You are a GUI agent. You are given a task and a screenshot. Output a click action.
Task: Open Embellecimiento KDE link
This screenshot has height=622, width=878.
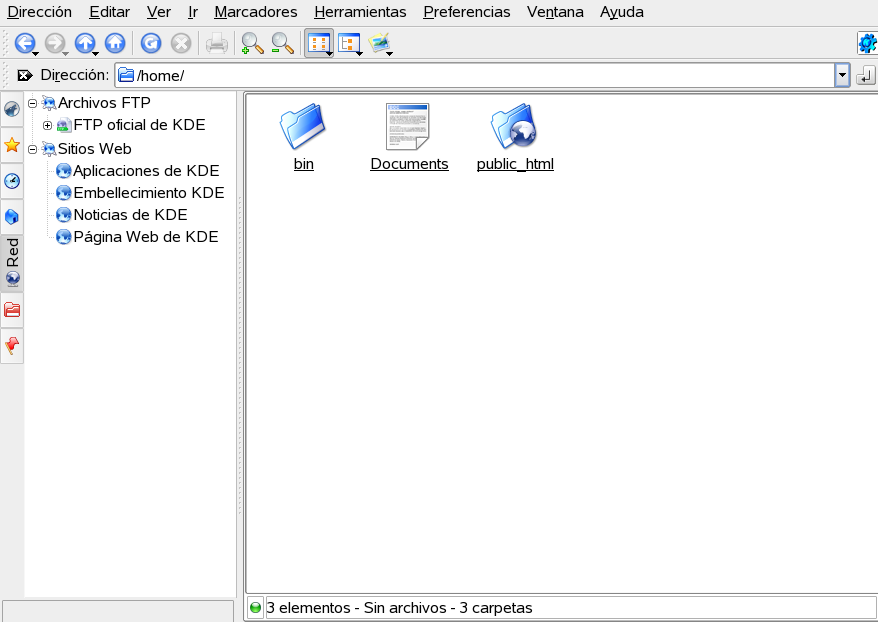tap(149, 193)
